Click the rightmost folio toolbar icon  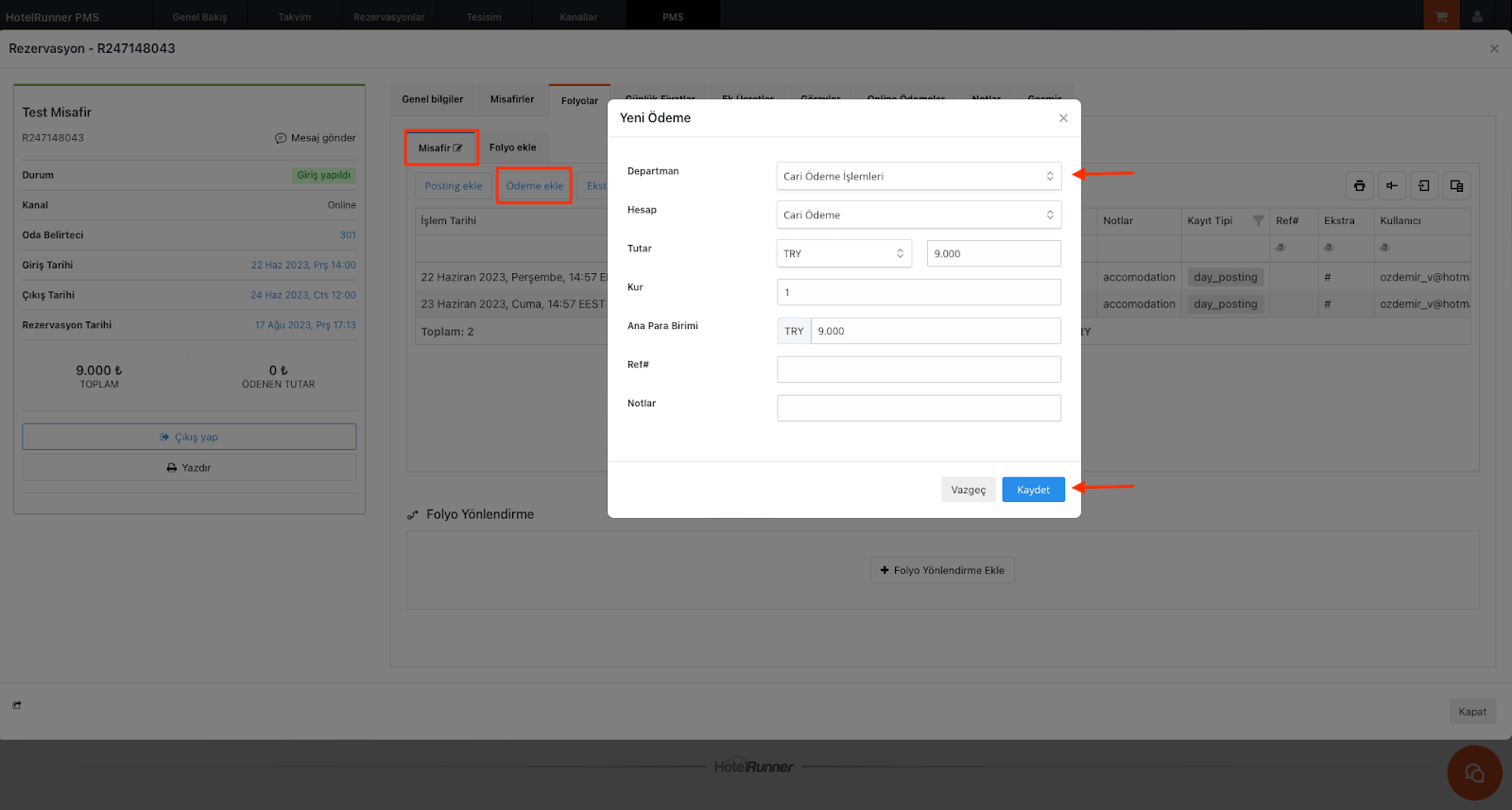click(1456, 185)
